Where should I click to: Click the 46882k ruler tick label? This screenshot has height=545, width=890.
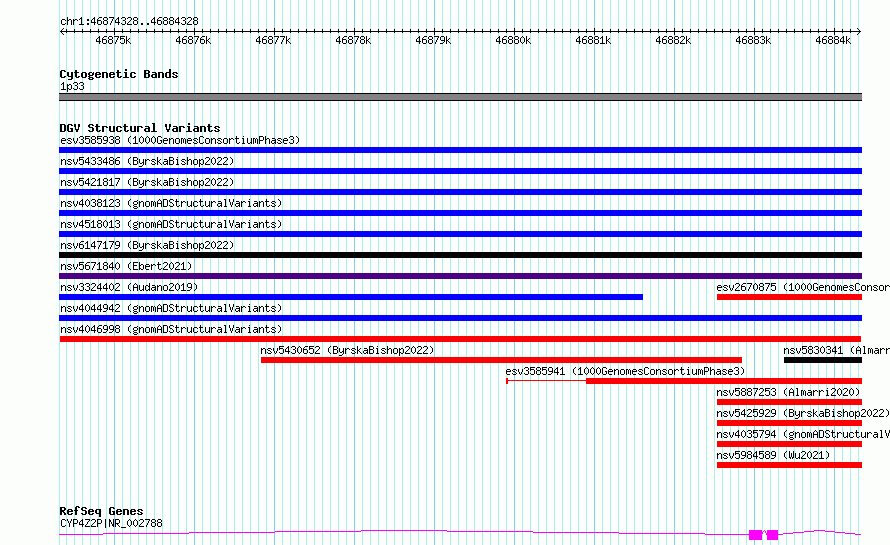[x=673, y=41]
